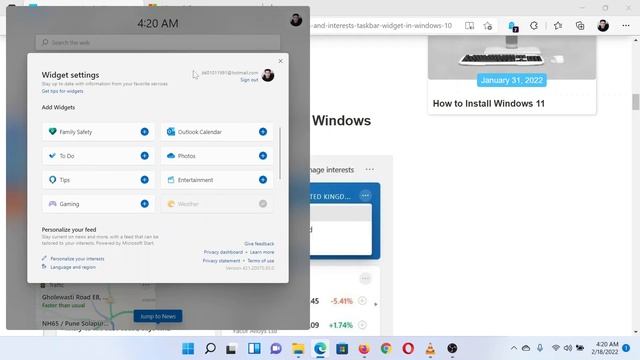Click the Sign out link
Viewport: 640px width, 360px height.
[x=249, y=80]
